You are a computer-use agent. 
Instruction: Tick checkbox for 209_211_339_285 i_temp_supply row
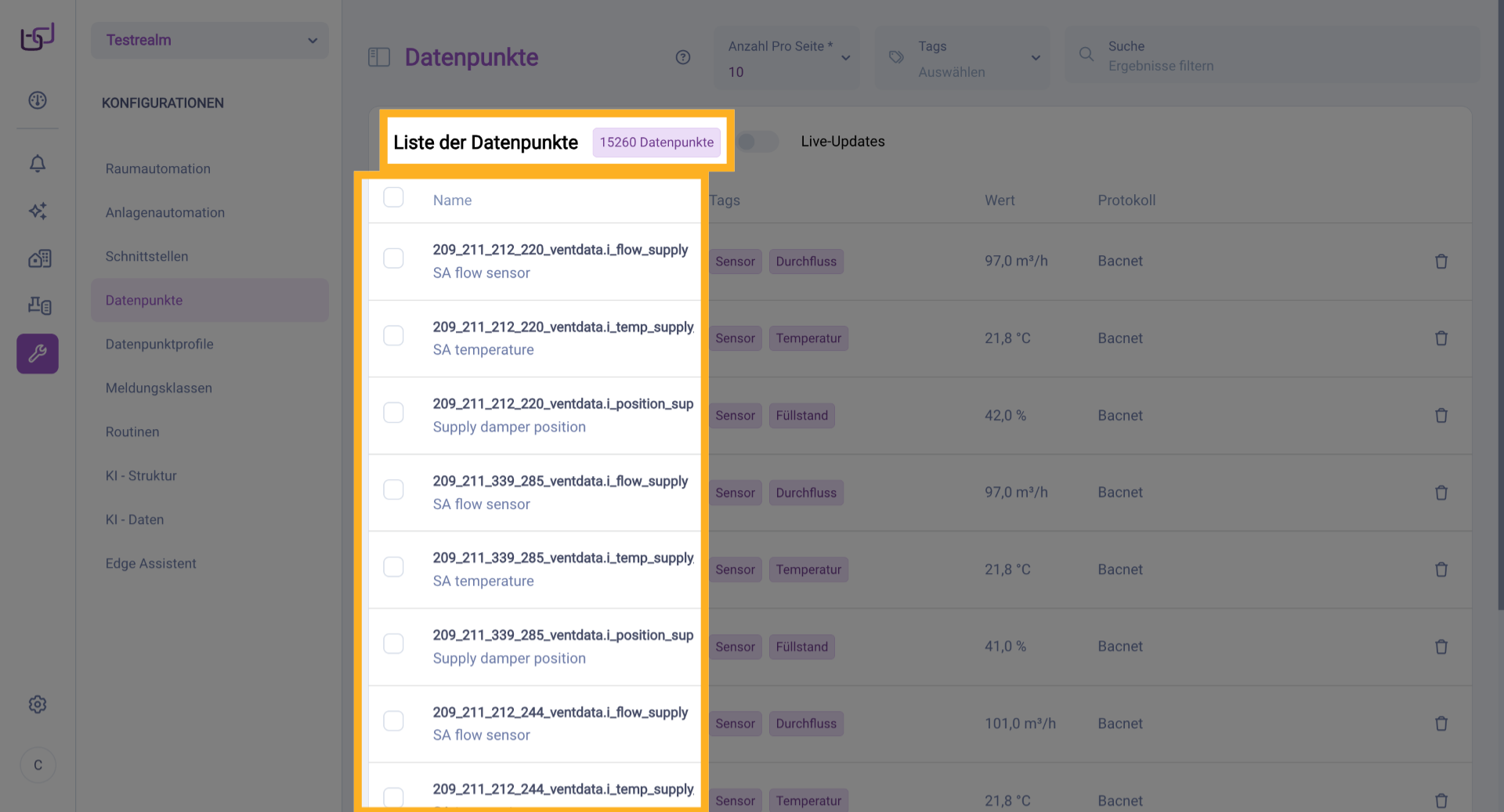pos(393,567)
